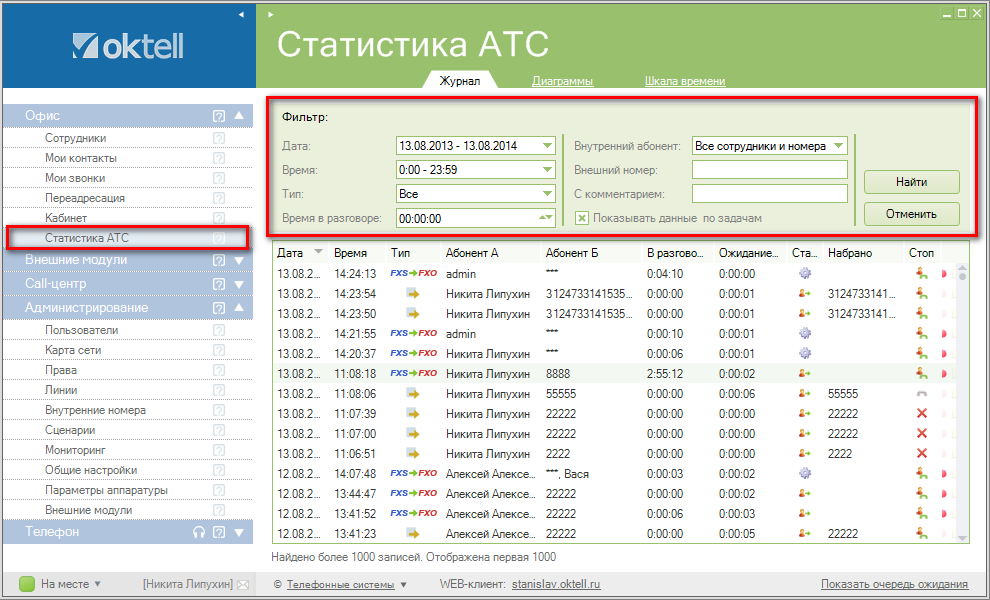990x600 pixels.
Task: Click the red X stop icon for 11:07:39 call
Action: tap(921, 413)
